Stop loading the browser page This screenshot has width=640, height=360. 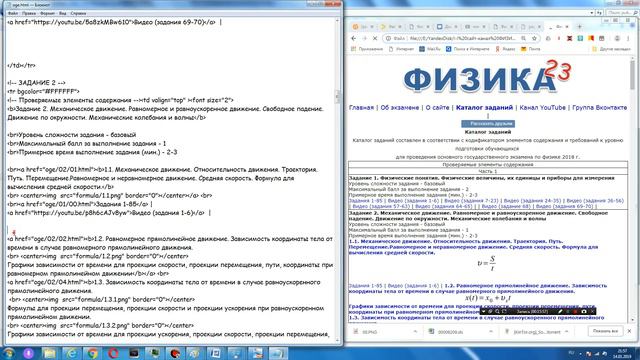(x=375, y=38)
